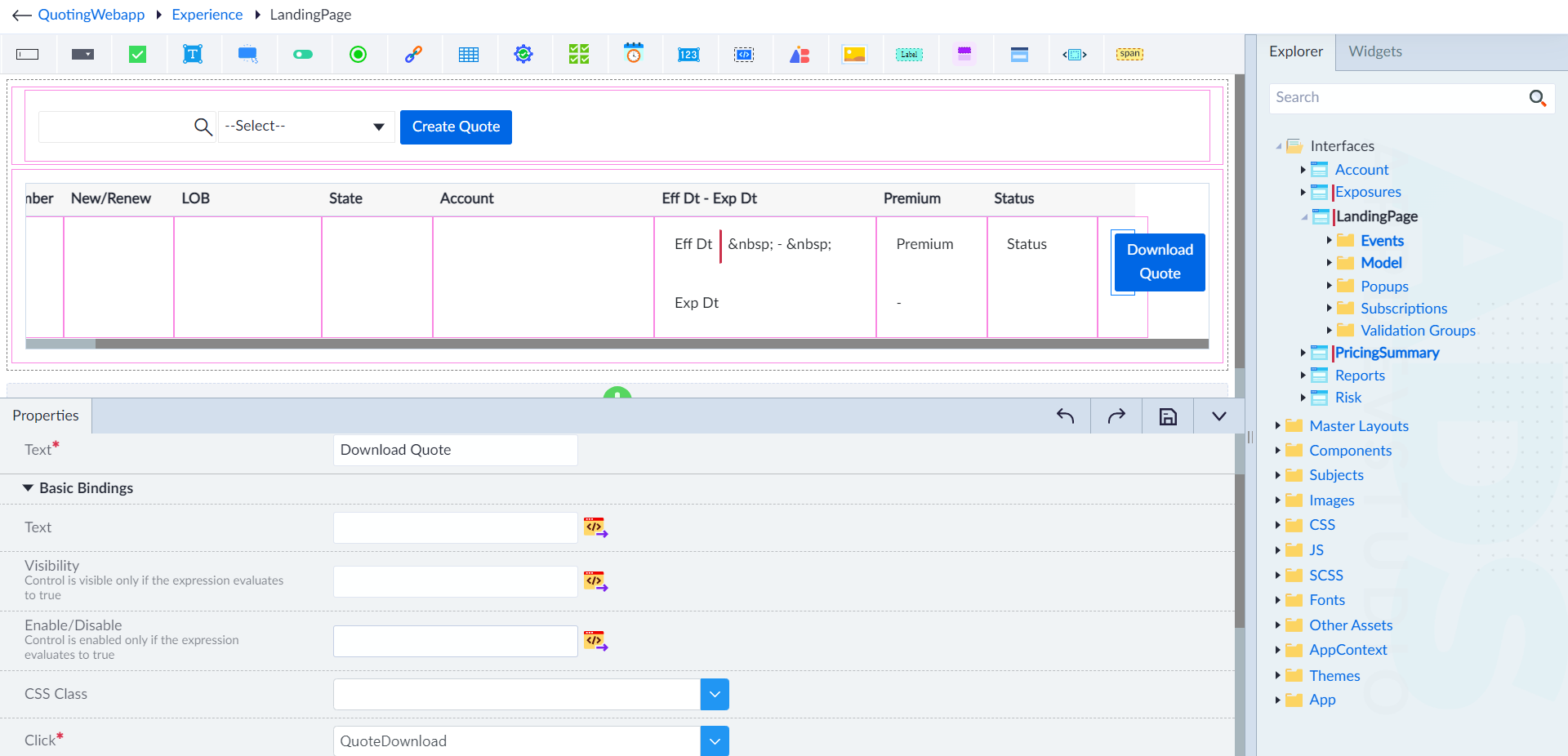
Task: Open the Click event dropdown arrow
Action: (715, 741)
